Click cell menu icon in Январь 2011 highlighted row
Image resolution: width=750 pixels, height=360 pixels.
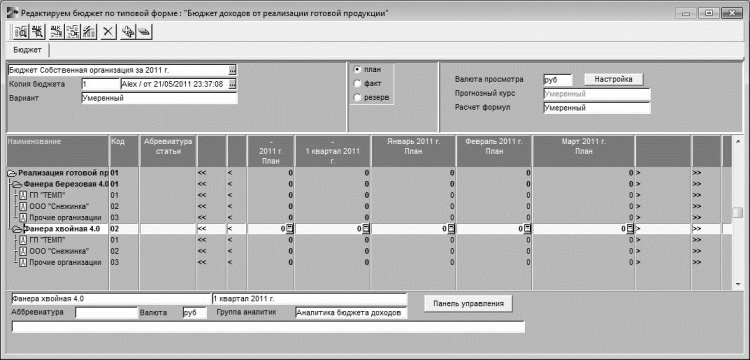click(451, 229)
